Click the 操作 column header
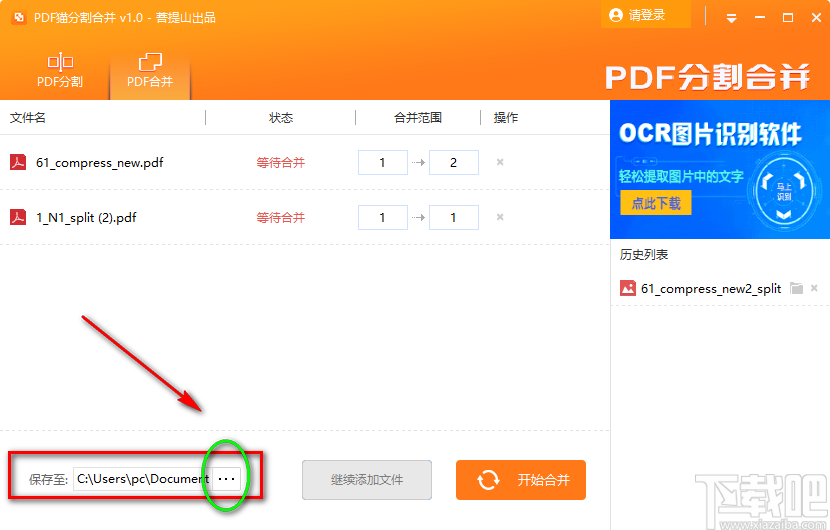Viewport: 830px width, 530px height. tap(506, 118)
